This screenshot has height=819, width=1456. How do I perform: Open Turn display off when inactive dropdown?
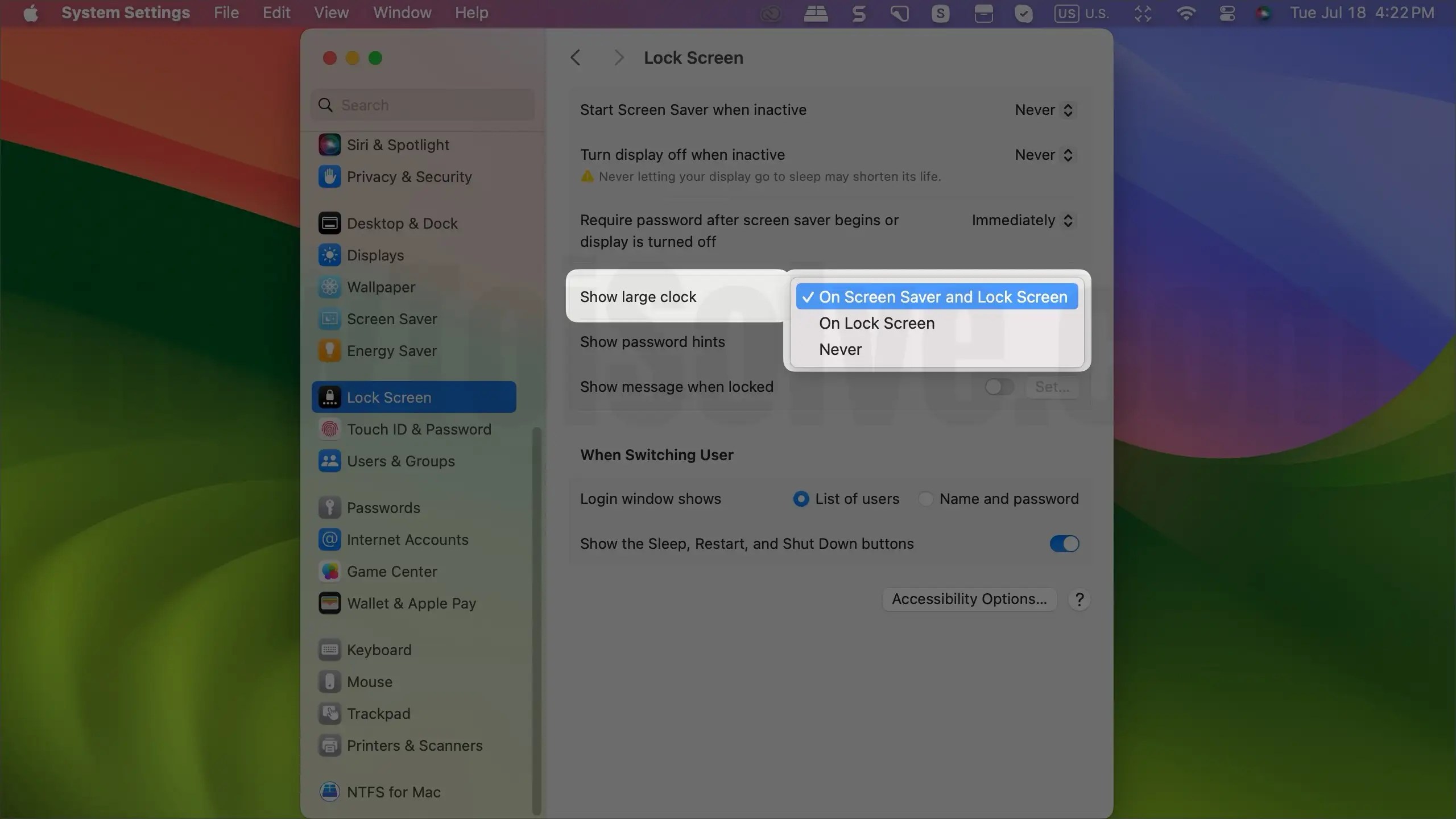click(x=1044, y=154)
